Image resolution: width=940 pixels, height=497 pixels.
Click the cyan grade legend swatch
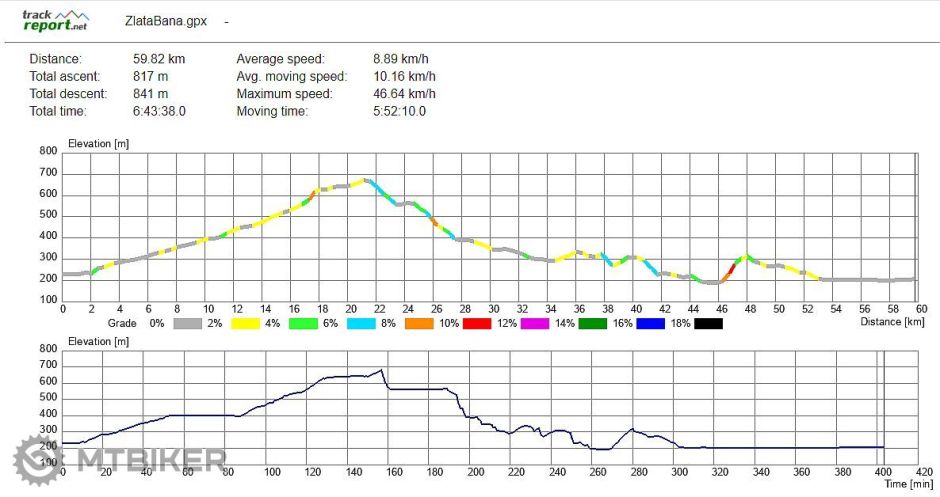pyautogui.click(x=361, y=323)
